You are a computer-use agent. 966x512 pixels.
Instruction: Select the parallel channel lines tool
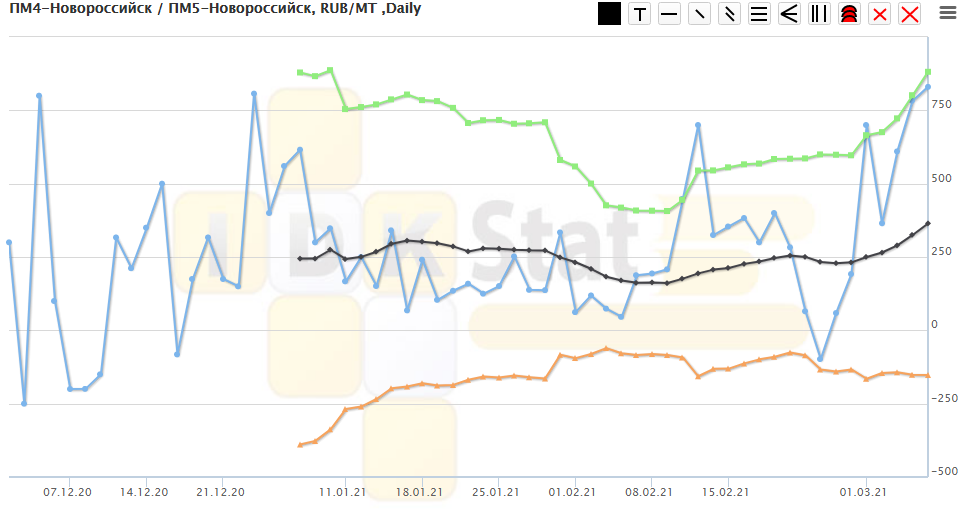729,14
